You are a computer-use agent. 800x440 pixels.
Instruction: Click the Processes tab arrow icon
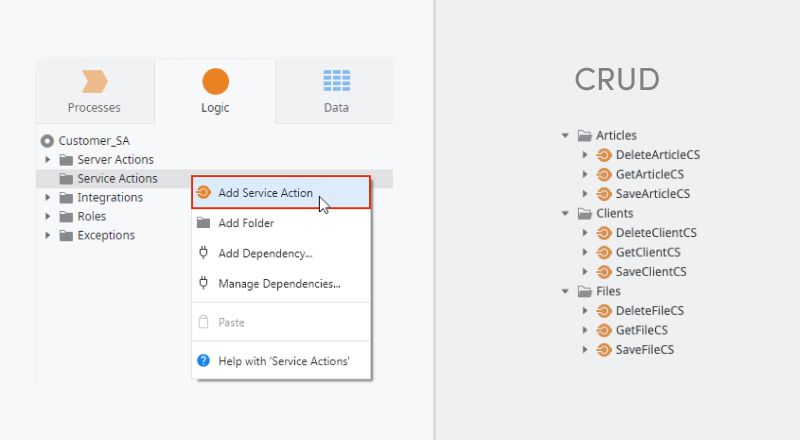point(94,81)
